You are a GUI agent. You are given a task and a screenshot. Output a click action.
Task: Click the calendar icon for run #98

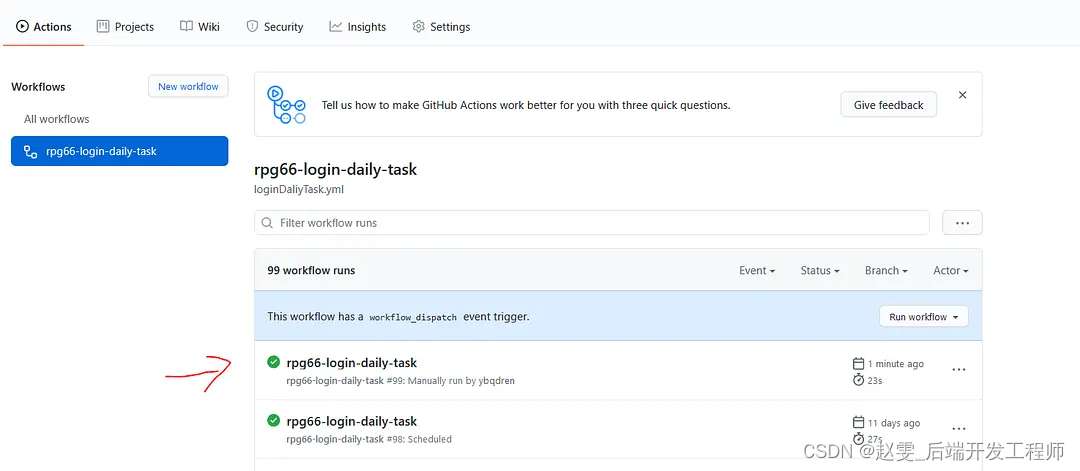pos(858,422)
